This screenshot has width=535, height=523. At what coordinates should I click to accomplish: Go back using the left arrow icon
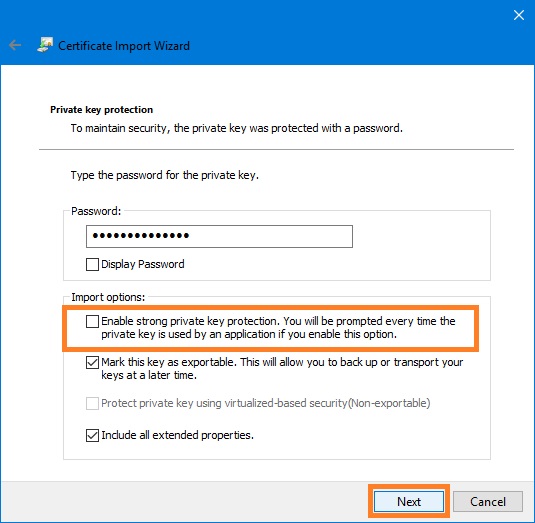point(15,45)
